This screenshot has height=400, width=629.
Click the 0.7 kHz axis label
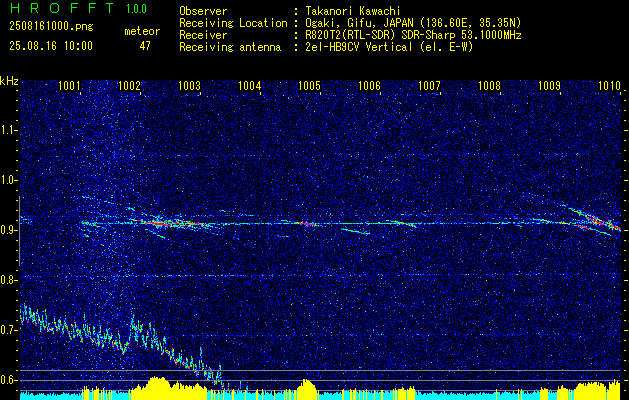click(8, 330)
